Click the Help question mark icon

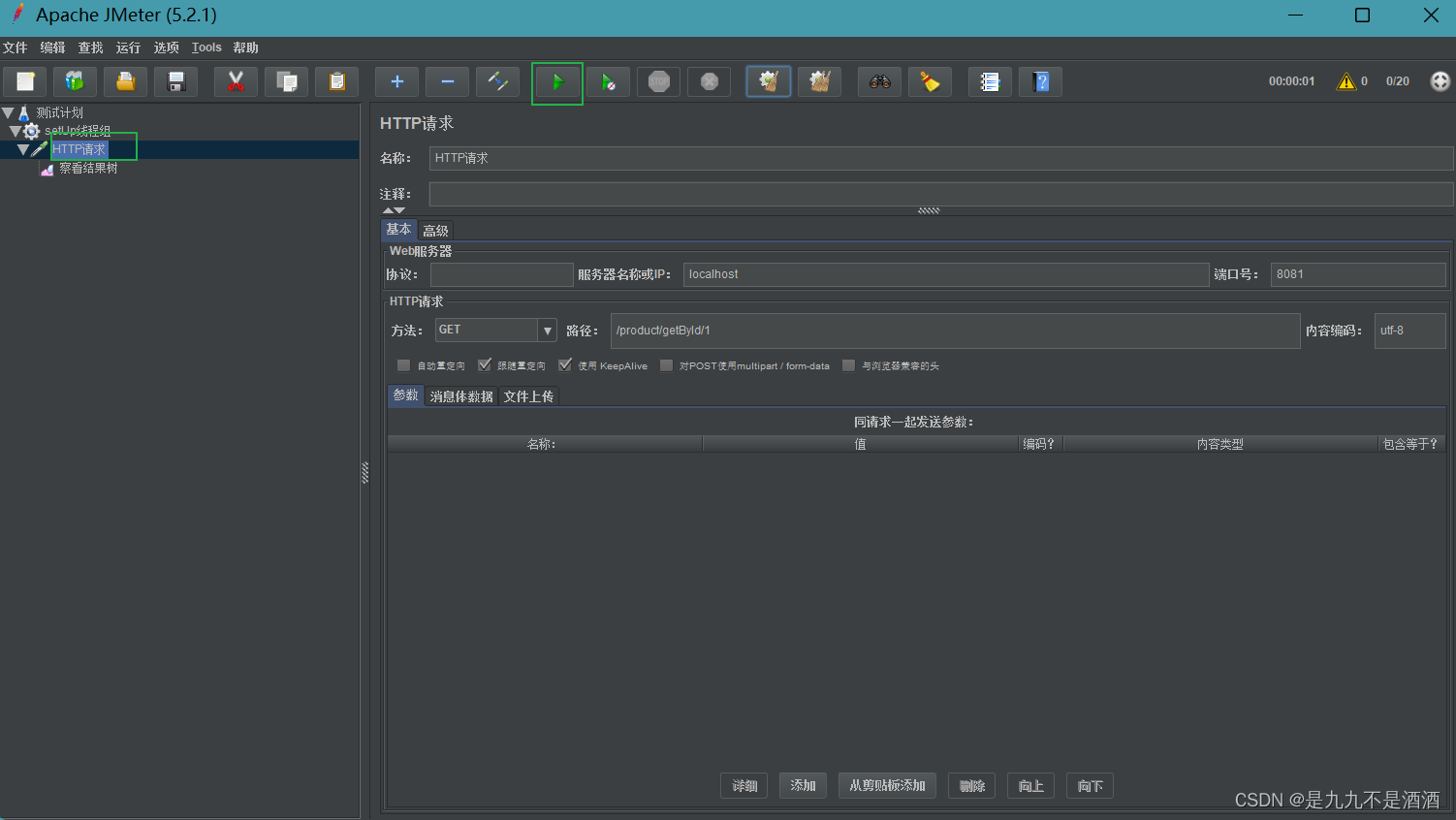[1041, 81]
